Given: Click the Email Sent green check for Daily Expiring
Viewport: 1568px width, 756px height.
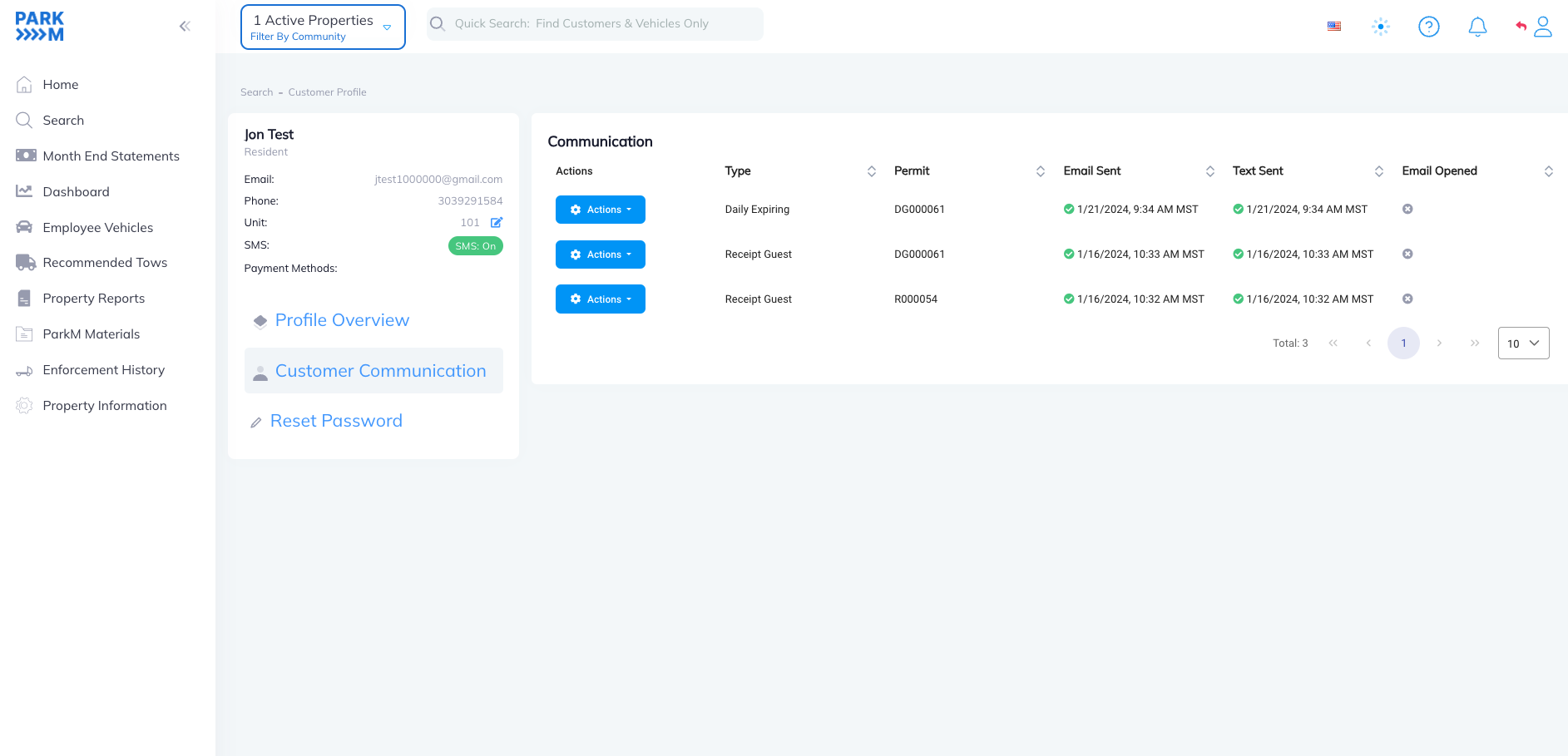Looking at the screenshot, I should (1069, 209).
